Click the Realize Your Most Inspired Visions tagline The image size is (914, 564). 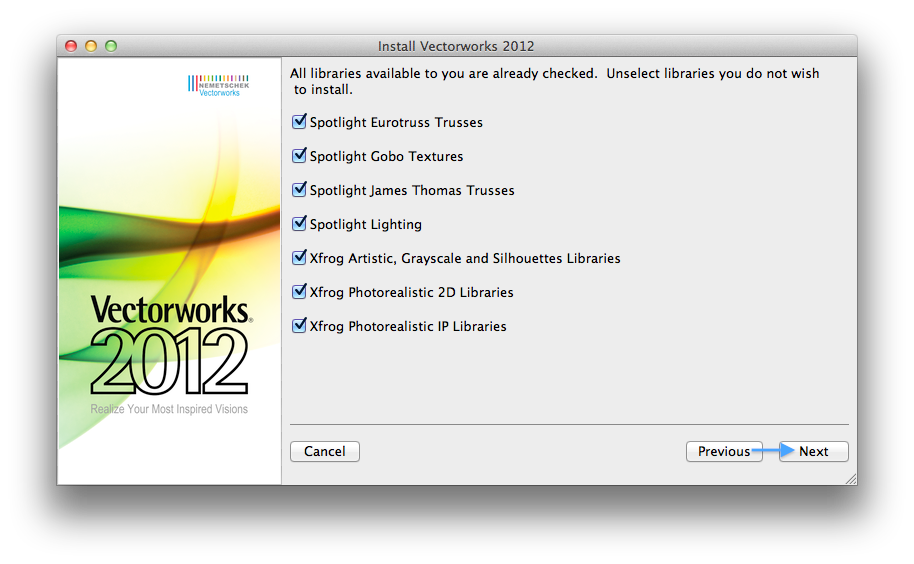click(x=169, y=409)
